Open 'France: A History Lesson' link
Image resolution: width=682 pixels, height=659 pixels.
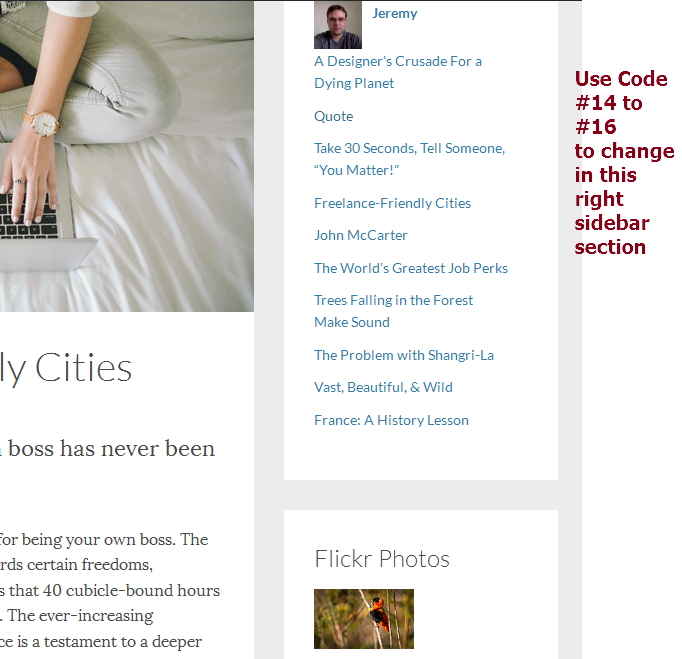coord(391,420)
